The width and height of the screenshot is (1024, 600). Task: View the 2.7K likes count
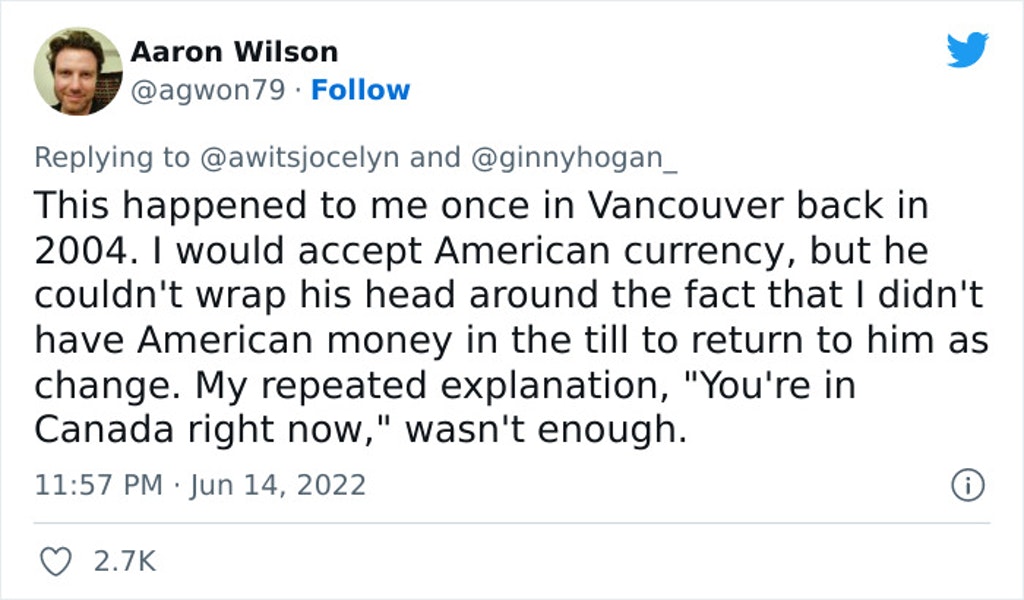pyautogui.click(x=125, y=561)
